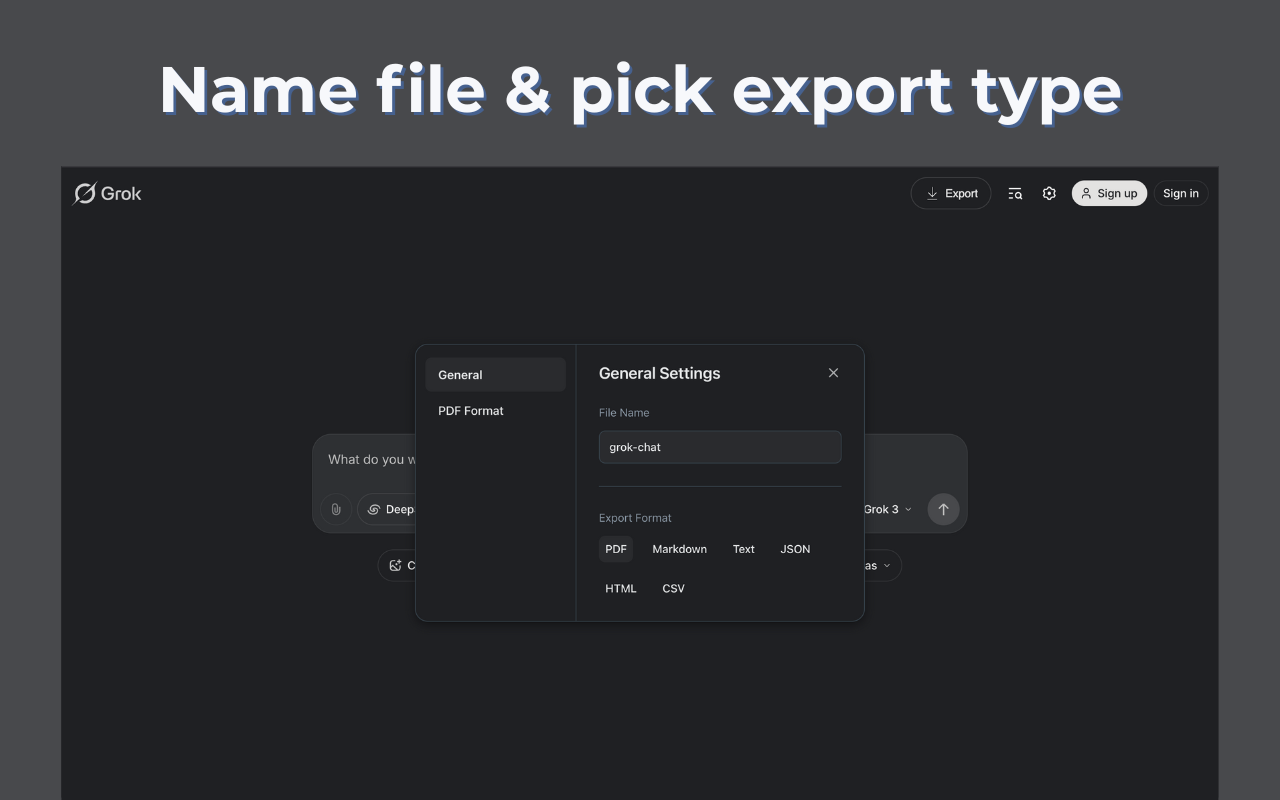Close the General Settings dialog

point(833,373)
